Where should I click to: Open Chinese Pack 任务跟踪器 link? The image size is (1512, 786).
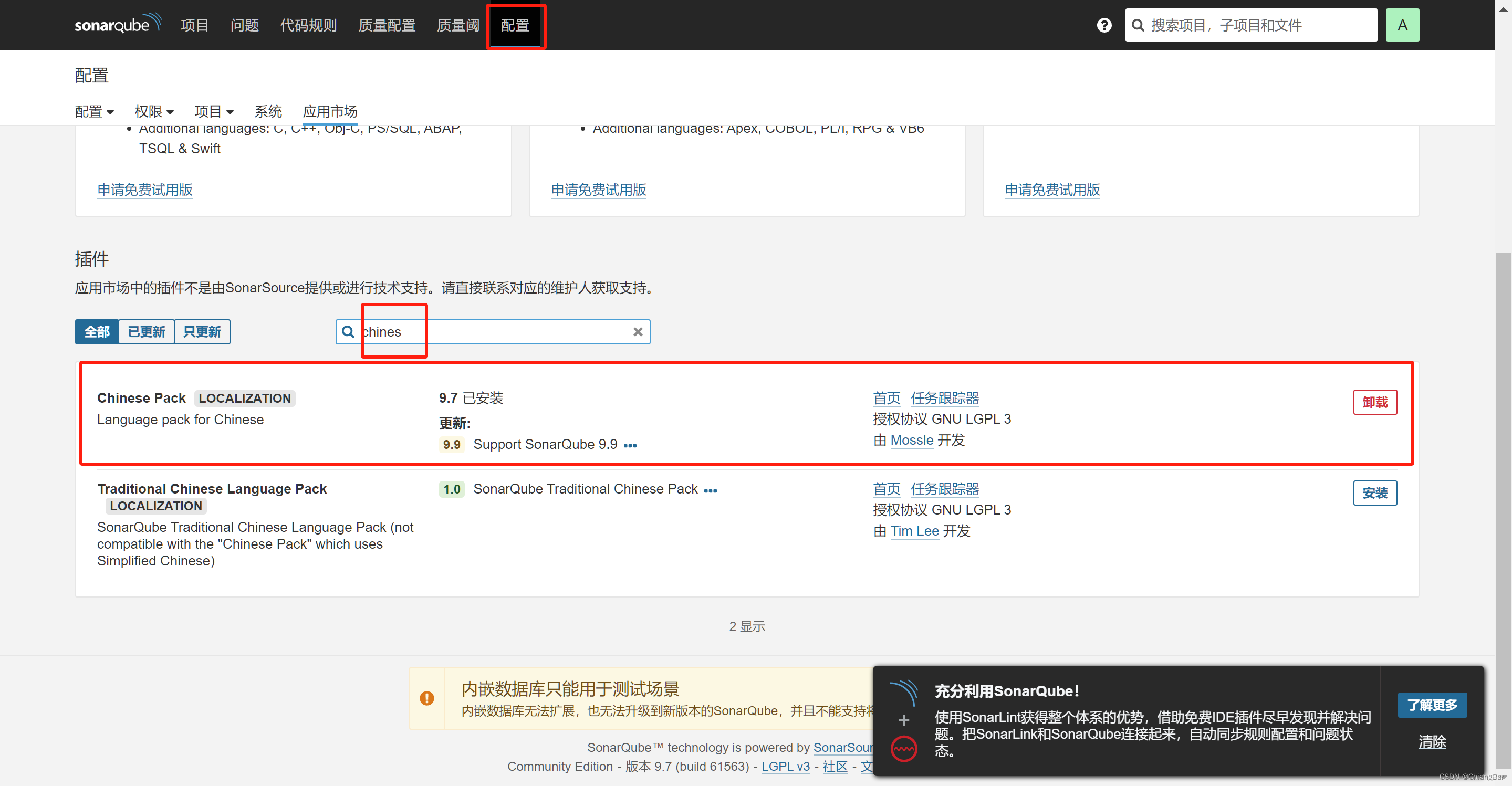pyautogui.click(x=945, y=399)
